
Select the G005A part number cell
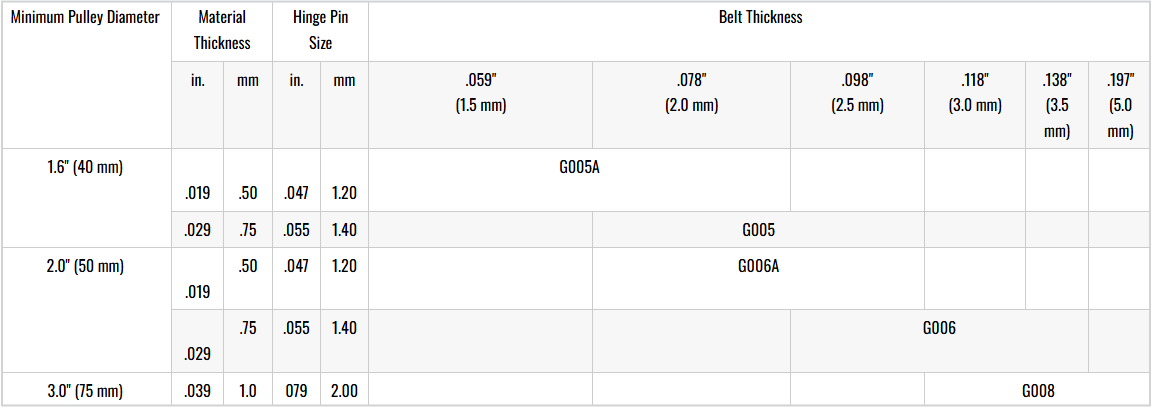tap(579, 167)
